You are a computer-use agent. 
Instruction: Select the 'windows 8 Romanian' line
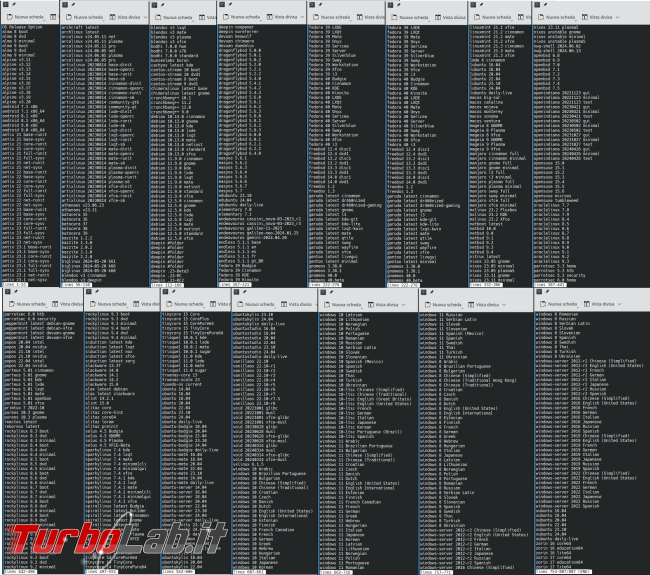[556, 314]
